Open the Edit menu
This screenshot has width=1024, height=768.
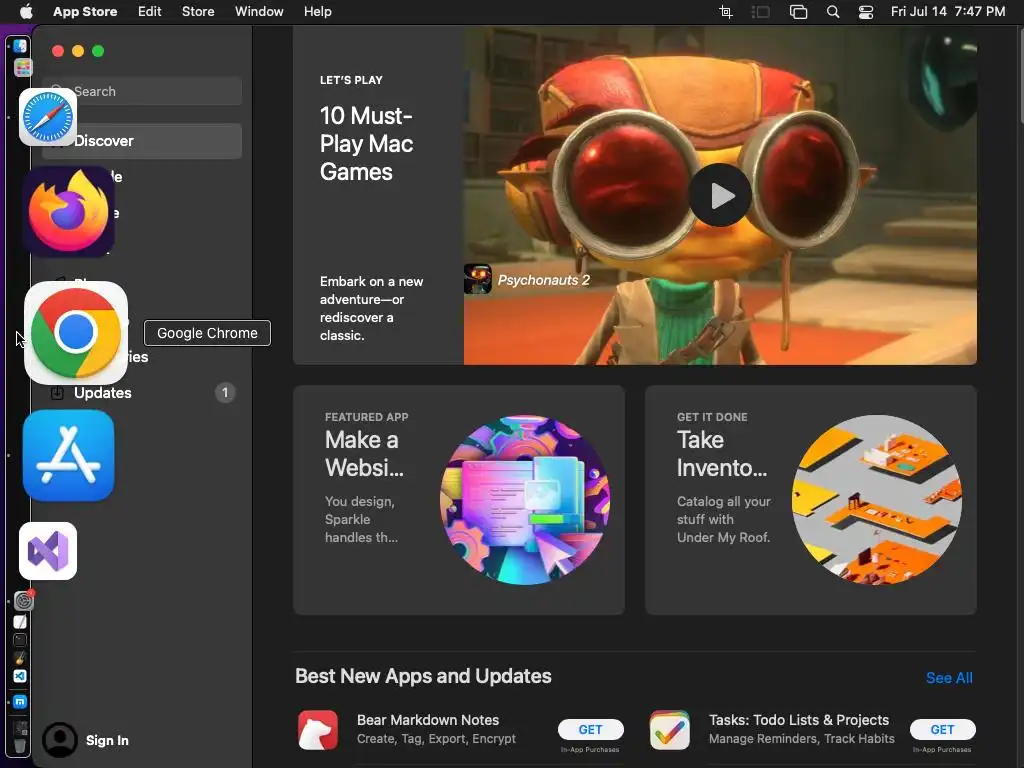coord(150,11)
